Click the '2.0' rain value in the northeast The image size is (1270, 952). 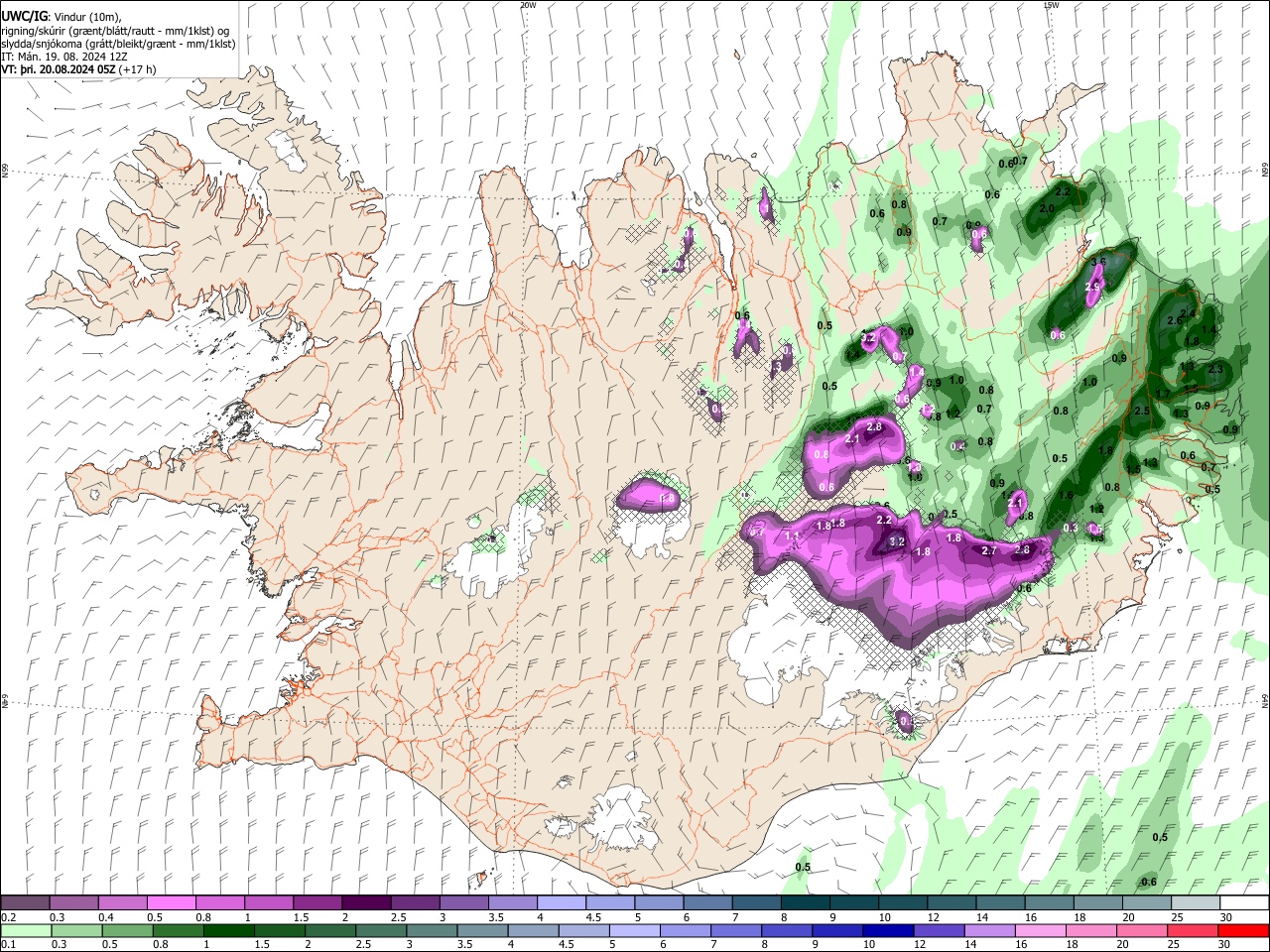click(1046, 209)
